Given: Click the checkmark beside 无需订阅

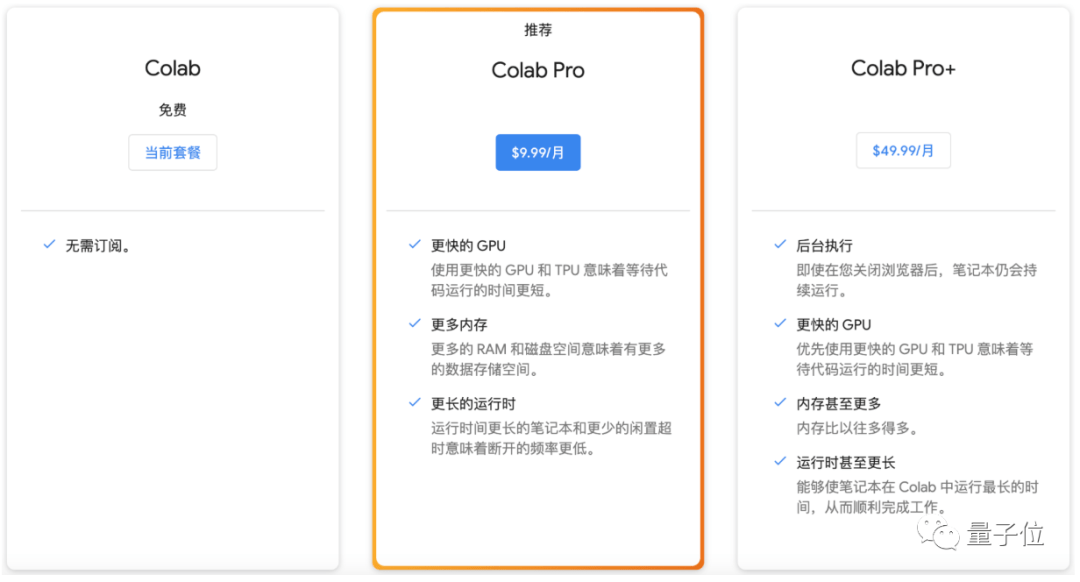Looking at the screenshot, I should 49,244.
